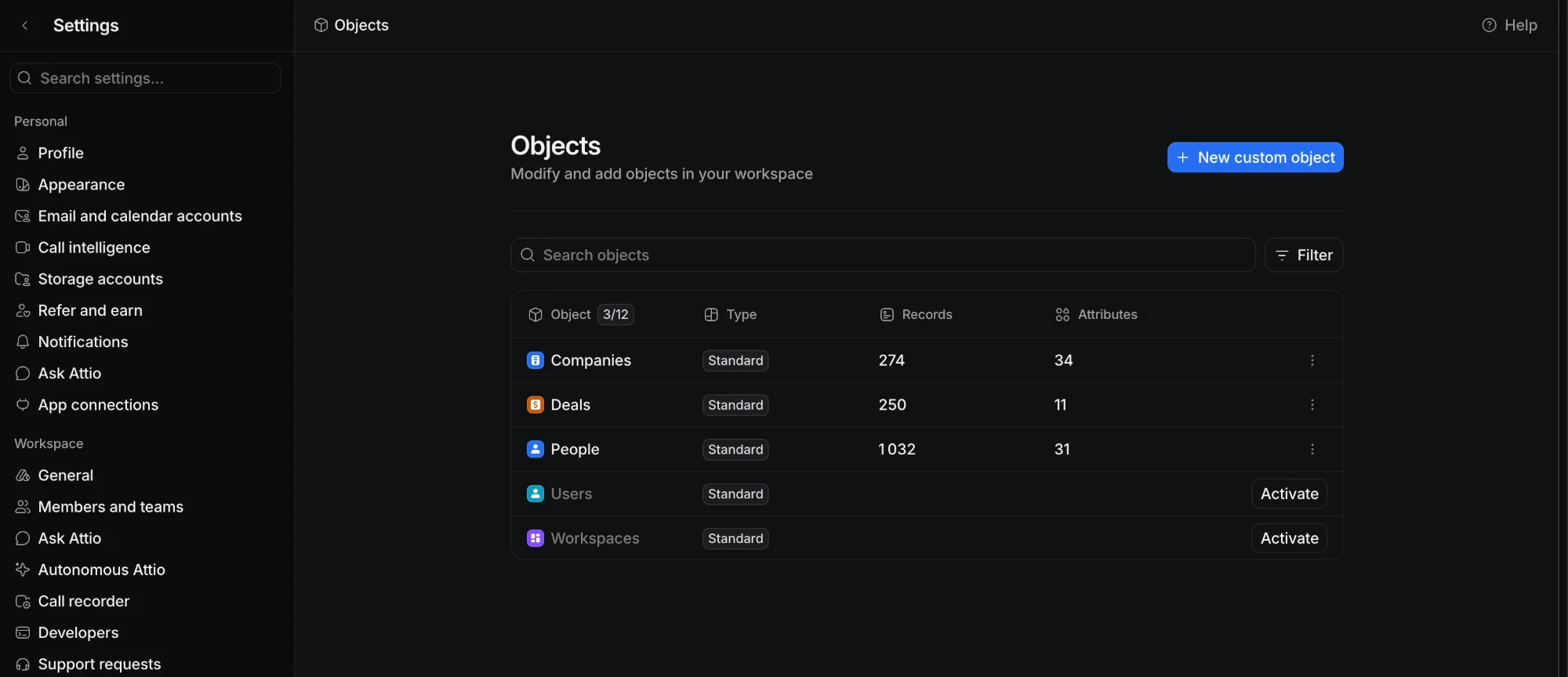
Task: Click the Companies object icon
Action: tap(535, 360)
